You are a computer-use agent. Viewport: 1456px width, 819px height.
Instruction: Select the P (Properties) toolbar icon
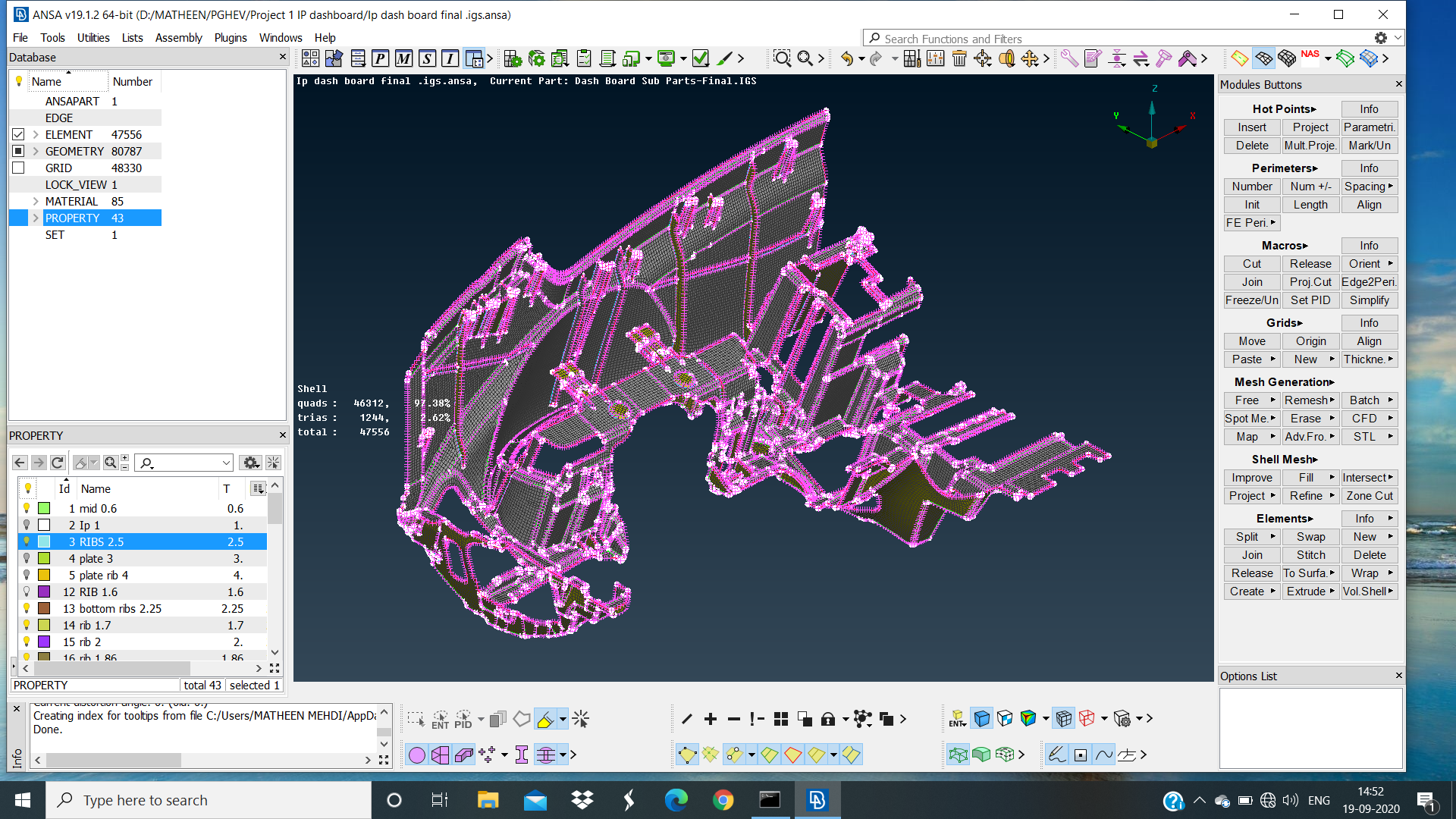coord(381,58)
